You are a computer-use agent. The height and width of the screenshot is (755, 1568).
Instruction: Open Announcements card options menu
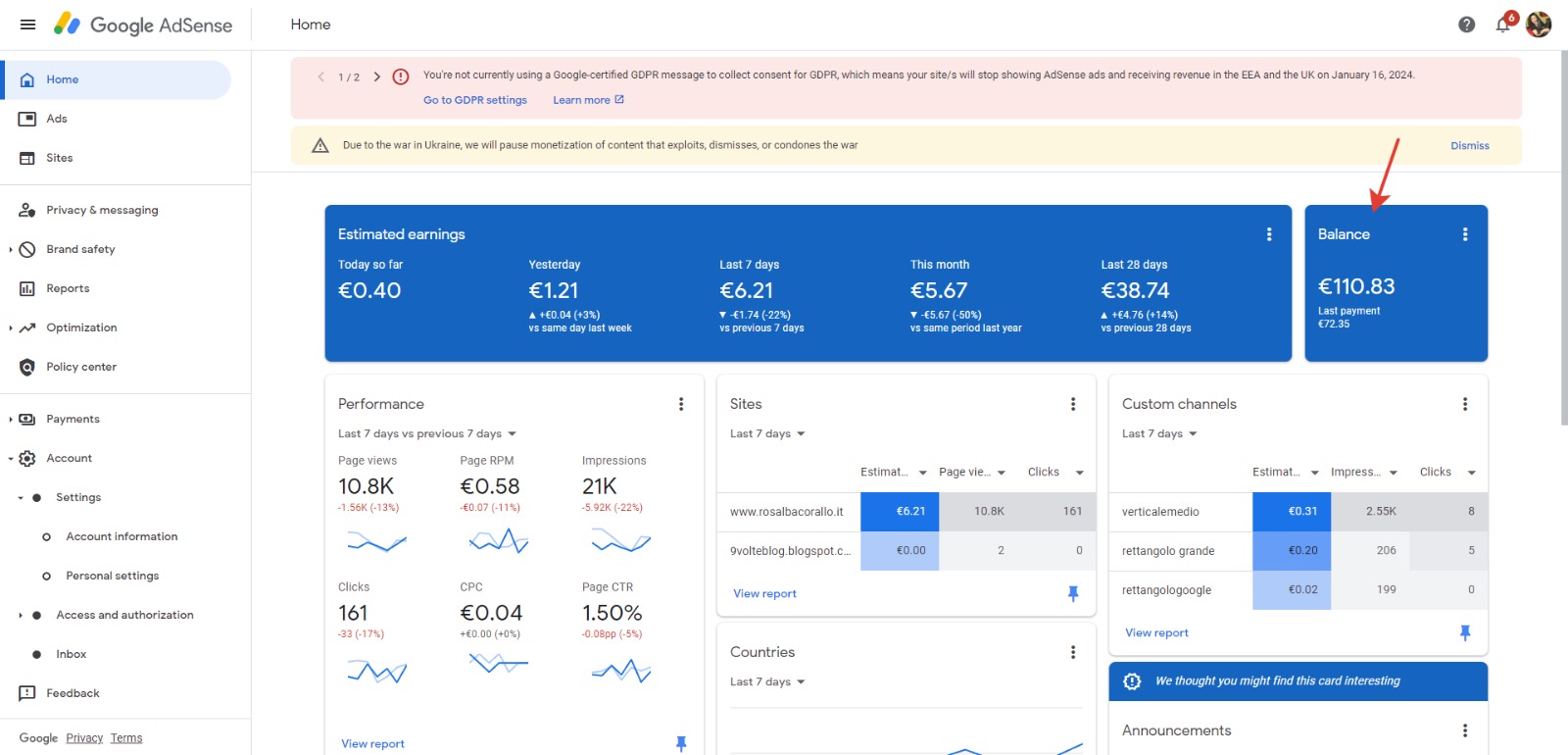tap(1465, 730)
